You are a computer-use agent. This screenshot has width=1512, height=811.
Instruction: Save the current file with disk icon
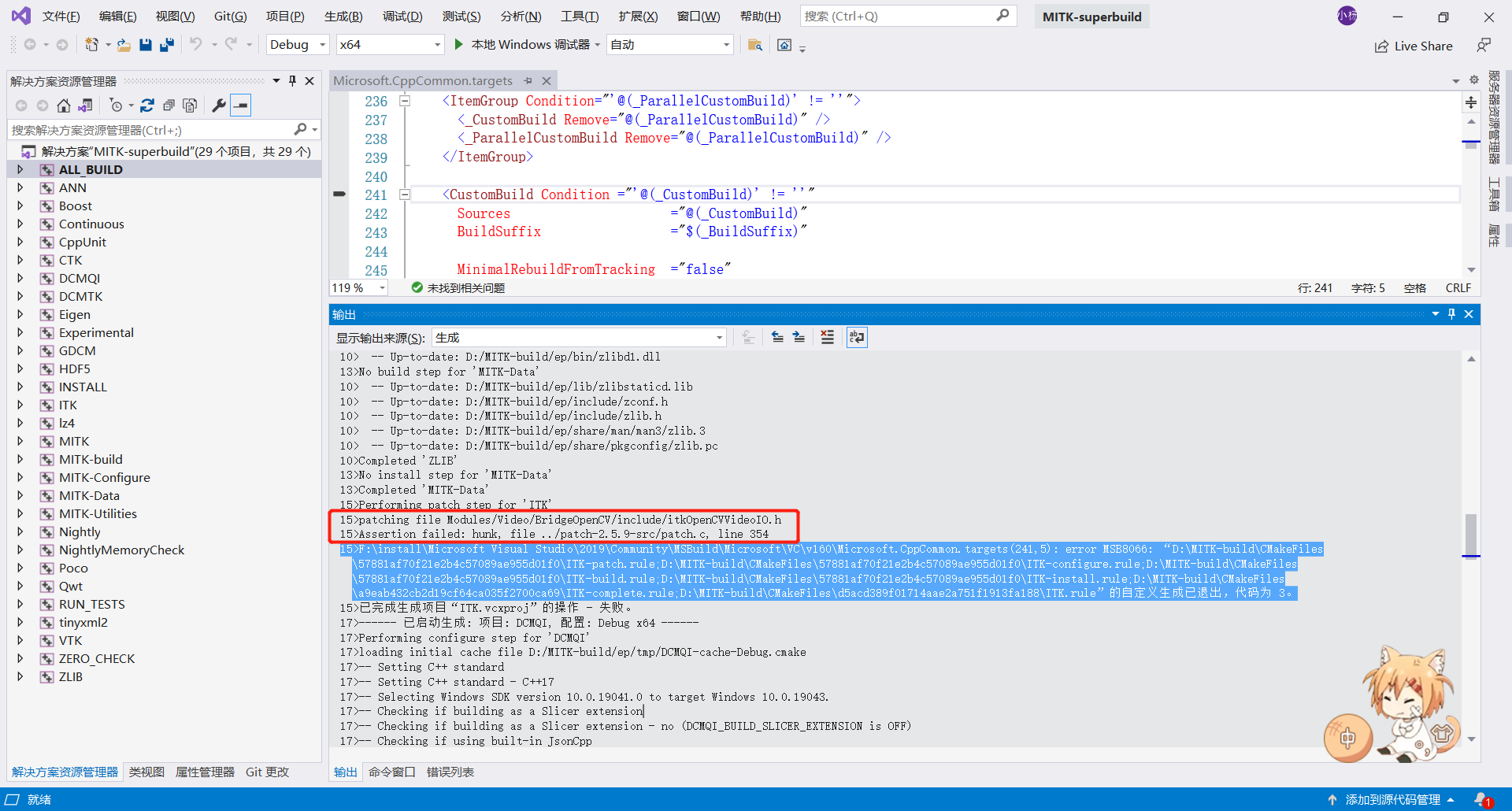(x=146, y=45)
